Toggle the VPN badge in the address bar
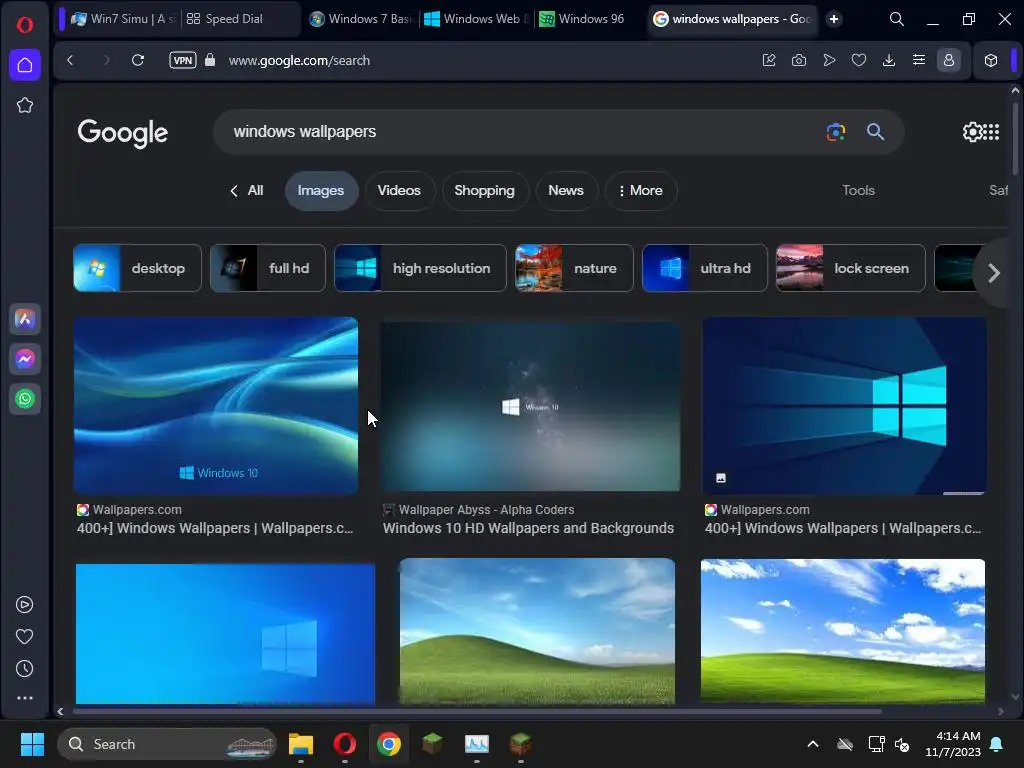Screen dimensions: 1024x768 pyautogui.click(x=183, y=60)
